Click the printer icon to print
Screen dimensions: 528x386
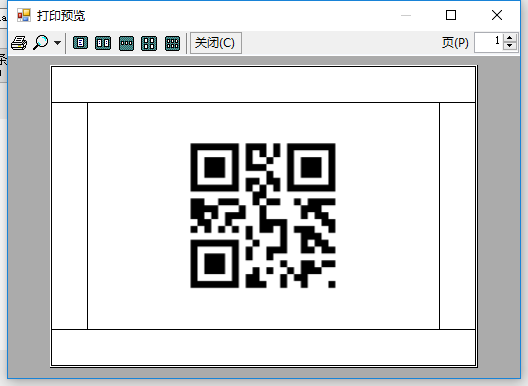[19, 43]
